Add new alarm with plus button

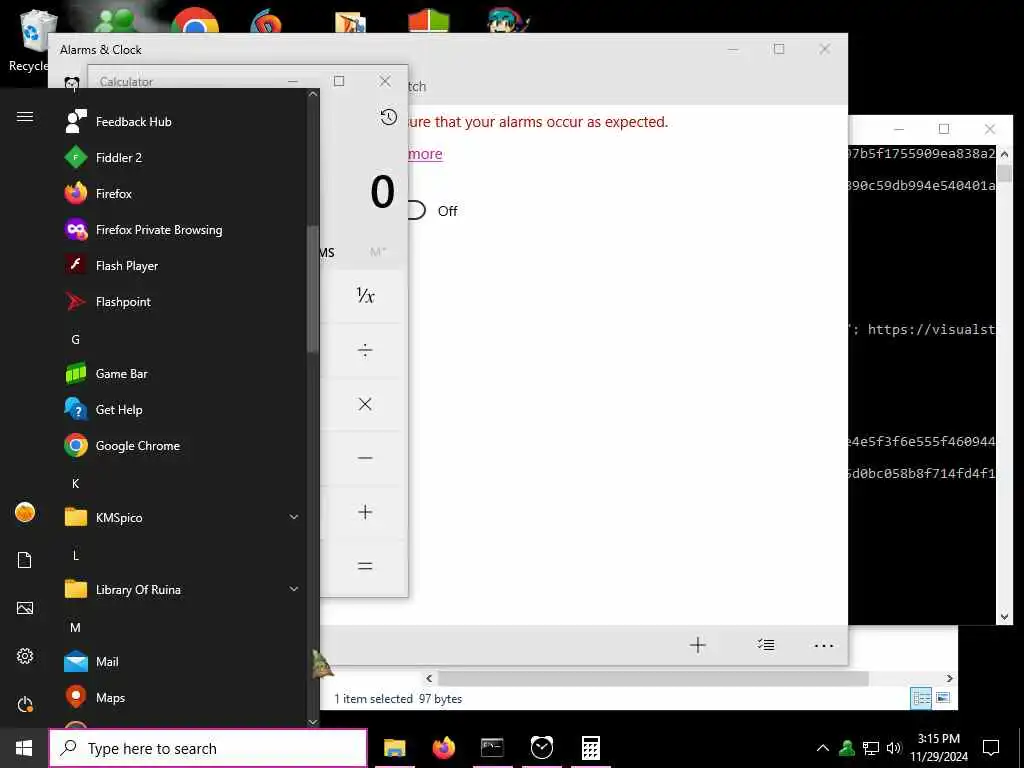click(x=697, y=645)
